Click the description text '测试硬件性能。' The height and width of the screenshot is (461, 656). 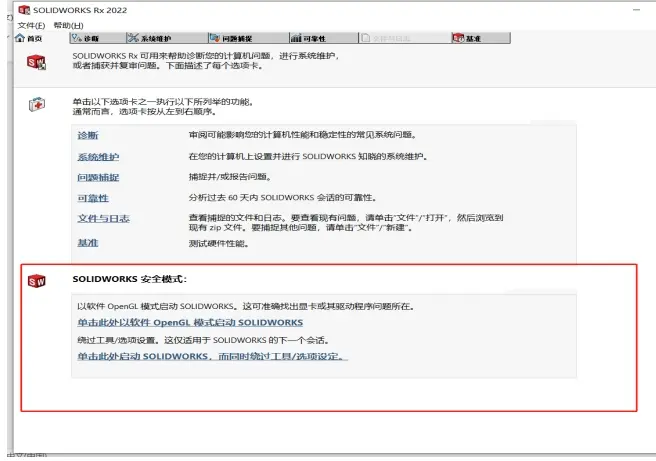[x=219, y=243]
